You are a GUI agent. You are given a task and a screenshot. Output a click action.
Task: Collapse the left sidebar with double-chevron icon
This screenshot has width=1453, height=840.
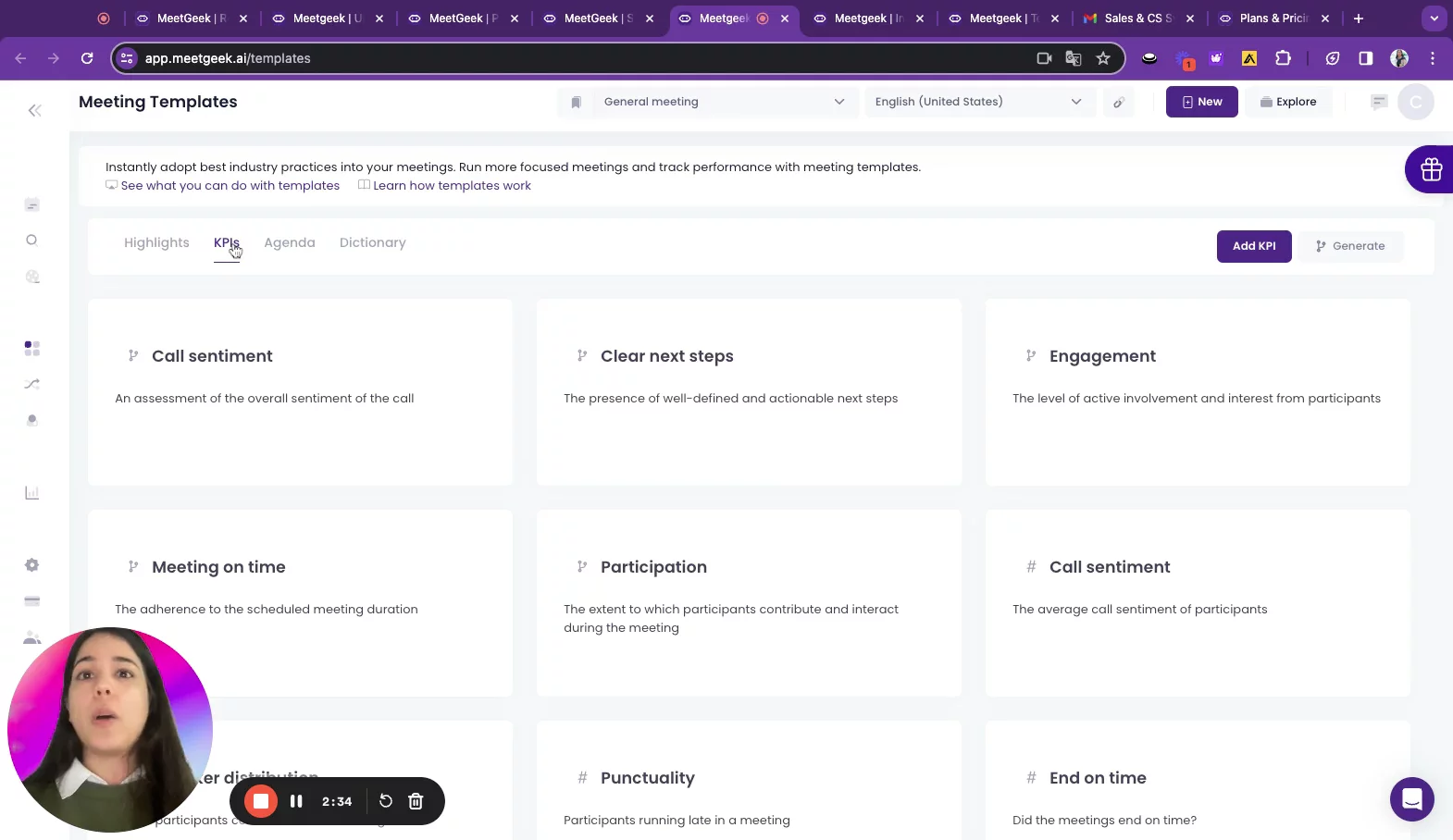(34, 111)
